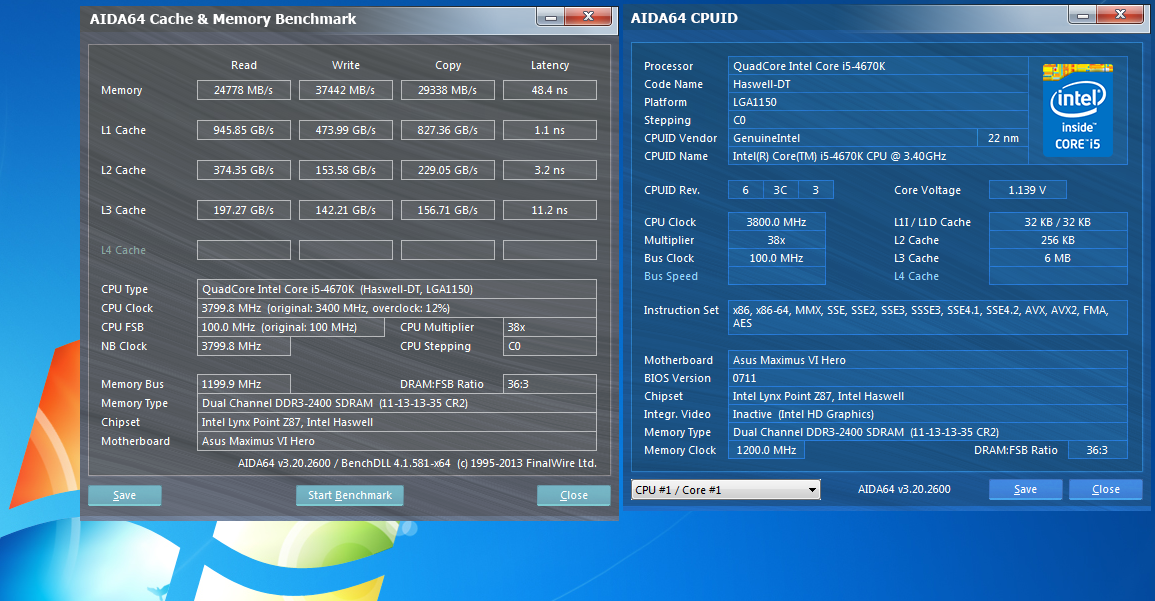The image size is (1155, 601).
Task: Click the DRAM:FSB Ratio 36:3 in the benchmark window
Action: click(550, 384)
